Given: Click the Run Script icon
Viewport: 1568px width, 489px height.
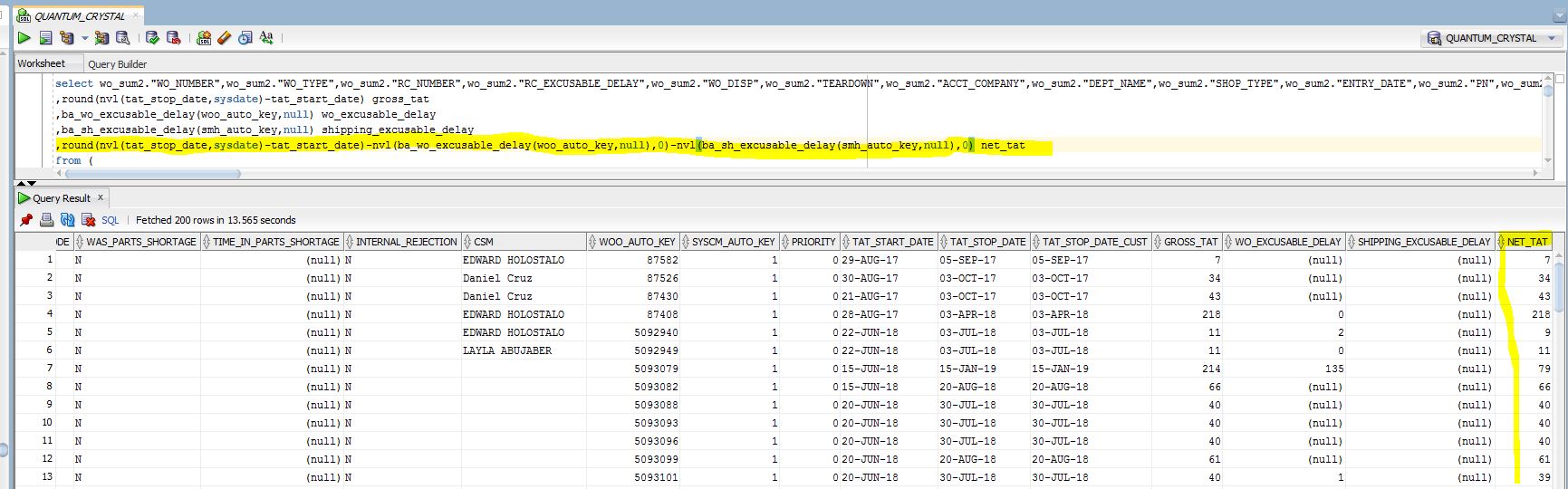Looking at the screenshot, I should tap(45, 38).
